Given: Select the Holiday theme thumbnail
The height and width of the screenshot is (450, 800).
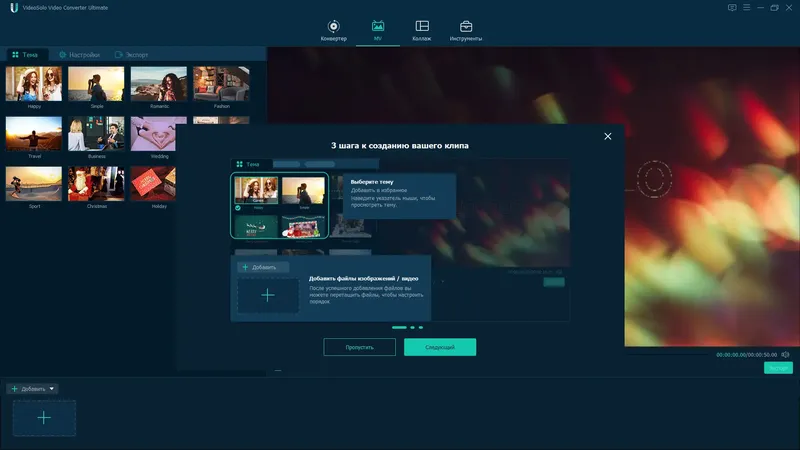Looking at the screenshot, I should 153,184.
